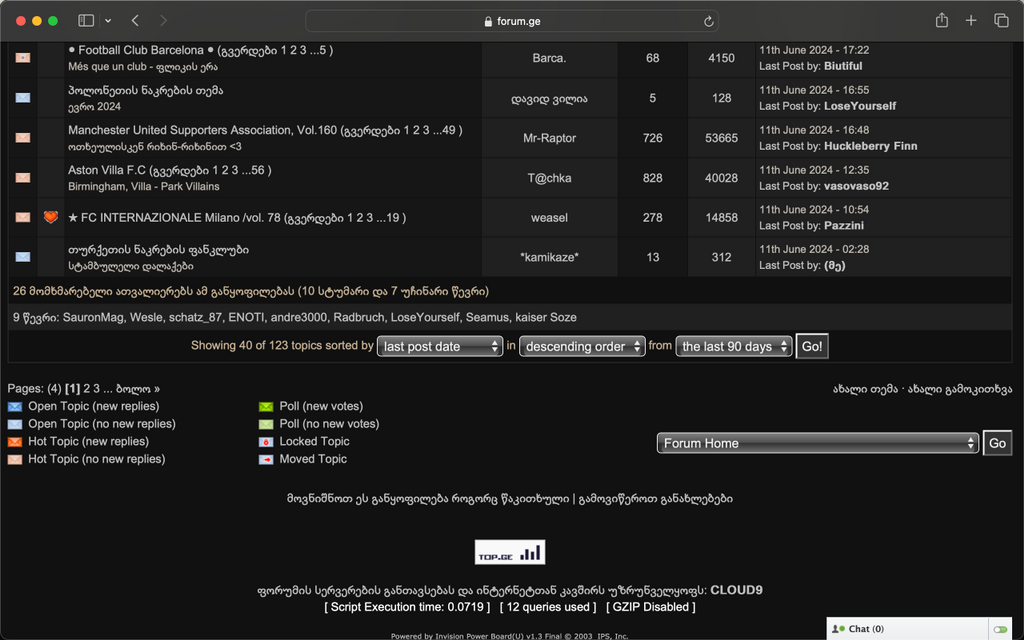Open the Forum Home jump dropdown
The height and width of the screenshot is (640, 1024).
tap(817, 443)
